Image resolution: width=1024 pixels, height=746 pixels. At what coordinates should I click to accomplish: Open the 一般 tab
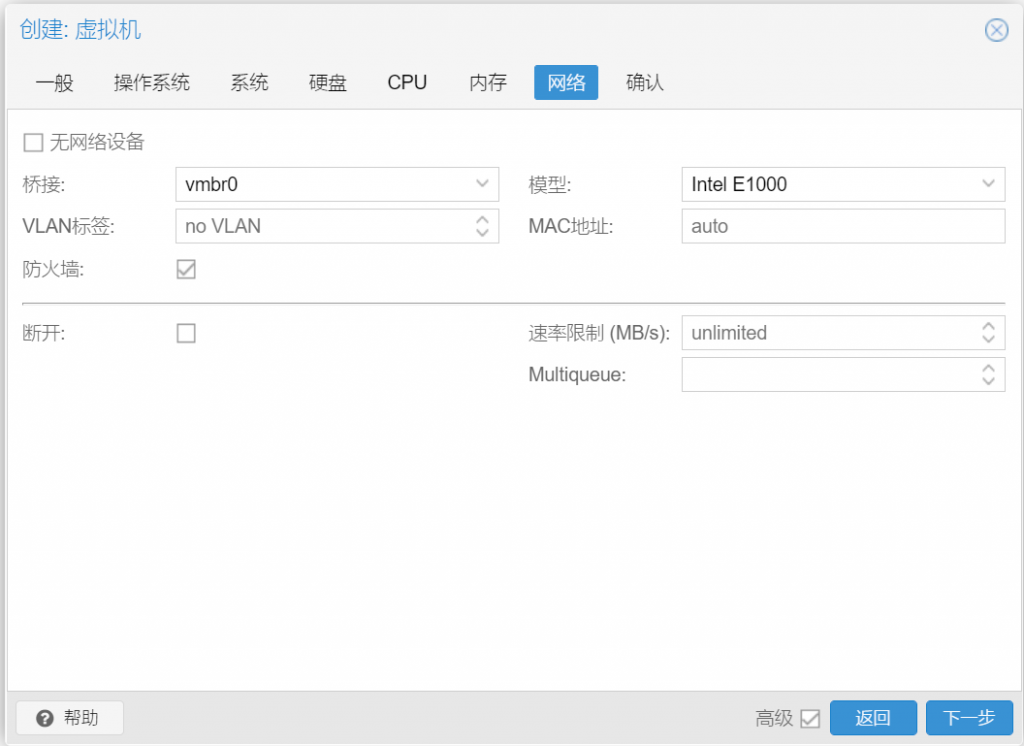tap(55, 83)
